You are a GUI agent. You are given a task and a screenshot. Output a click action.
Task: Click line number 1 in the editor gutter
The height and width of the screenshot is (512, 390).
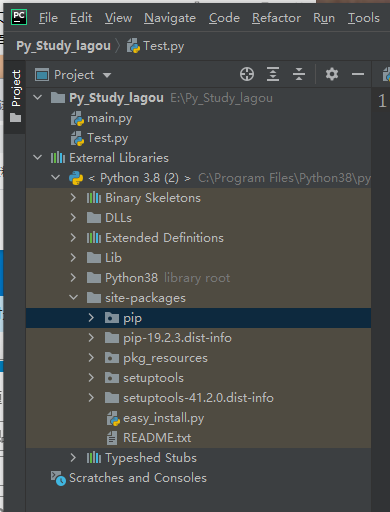pyautogui.click(x=382, y=101)
